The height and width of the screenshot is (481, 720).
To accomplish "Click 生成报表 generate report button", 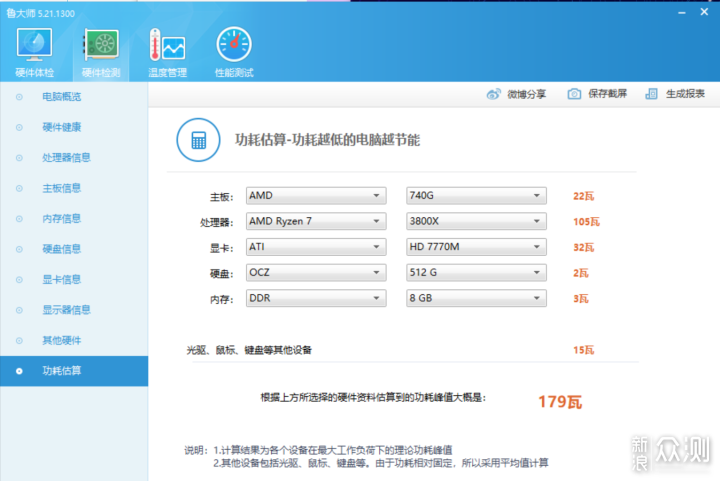I will [685, 94].
